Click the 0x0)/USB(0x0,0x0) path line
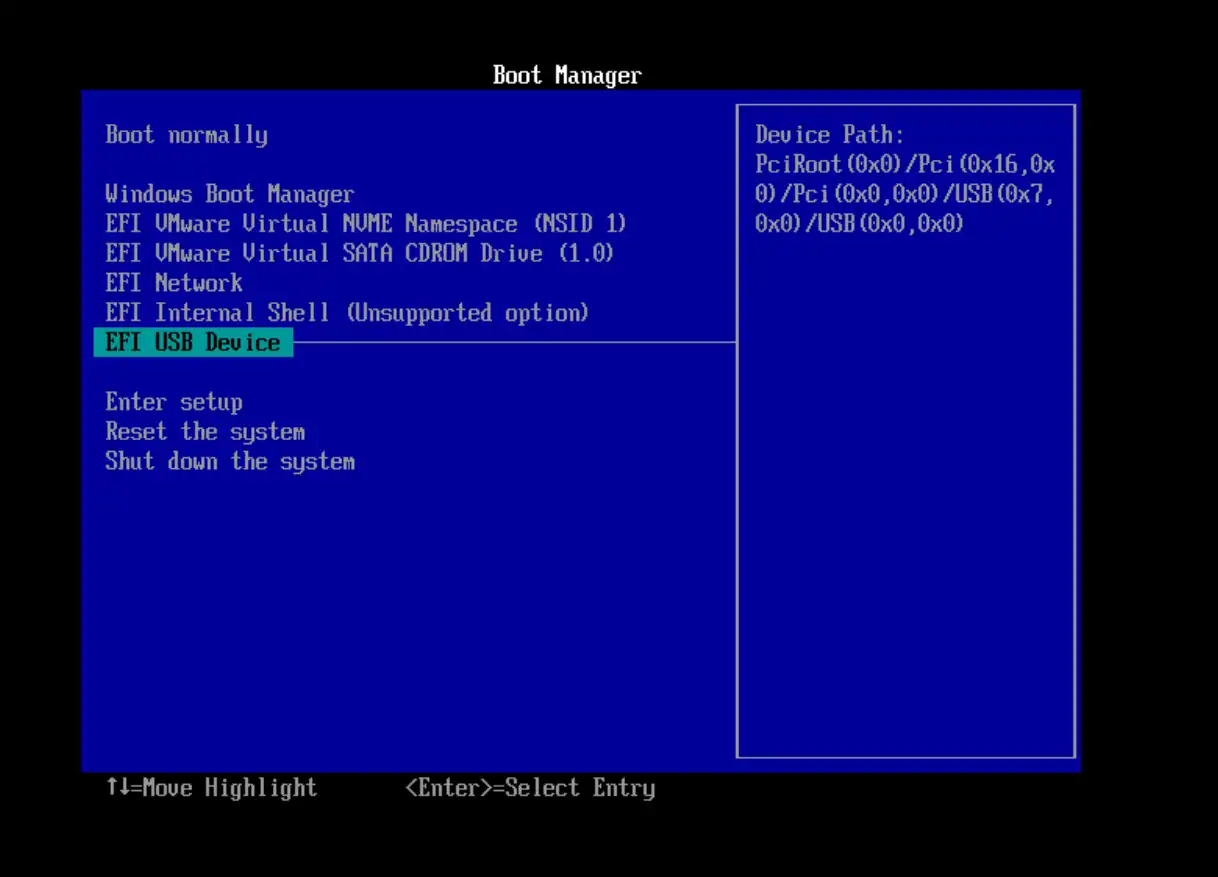This screenshot has width=1218, height=877. (x=860, y=223)
